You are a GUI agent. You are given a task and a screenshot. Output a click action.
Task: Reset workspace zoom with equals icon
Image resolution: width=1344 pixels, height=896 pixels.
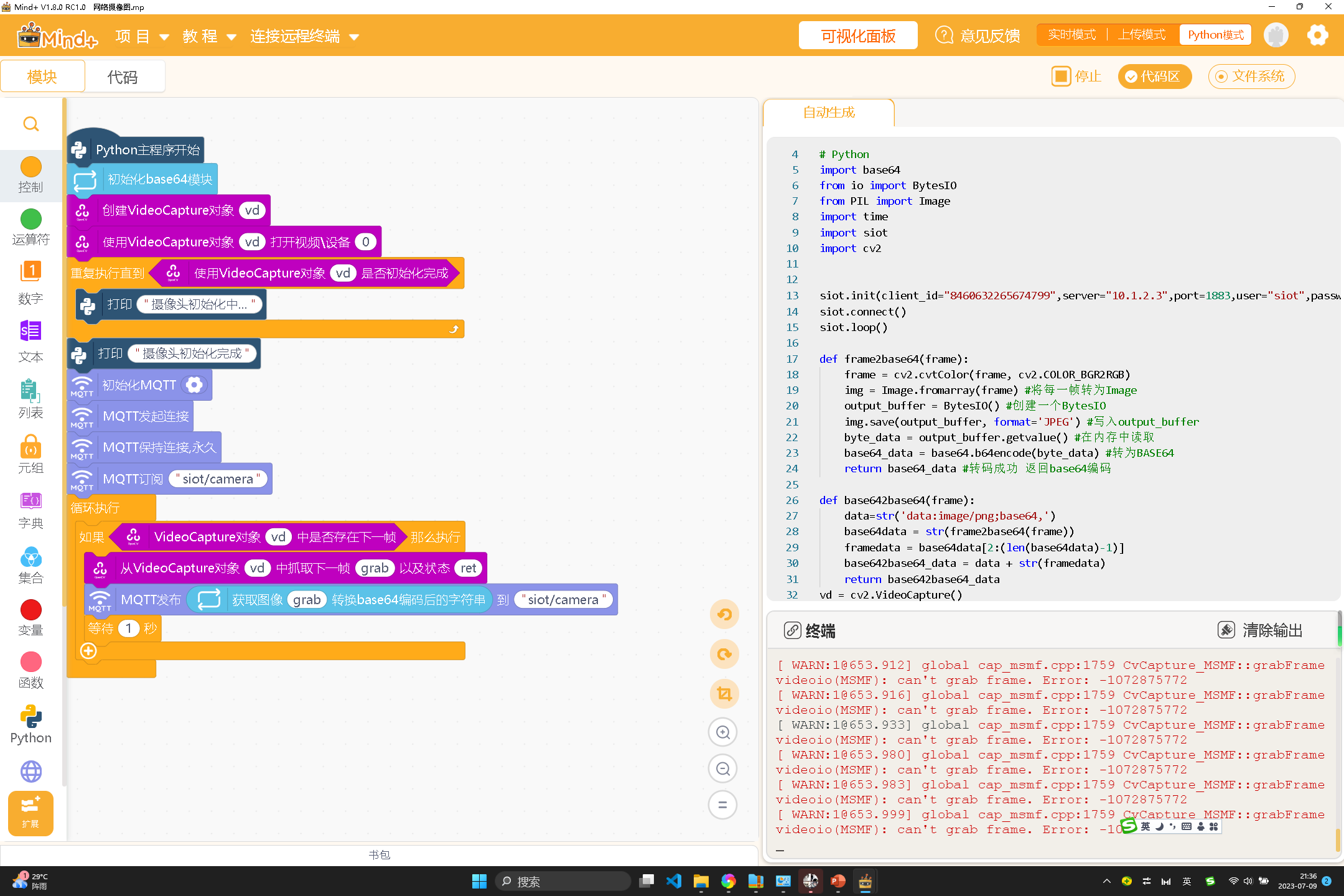click(x=722, y=805)
